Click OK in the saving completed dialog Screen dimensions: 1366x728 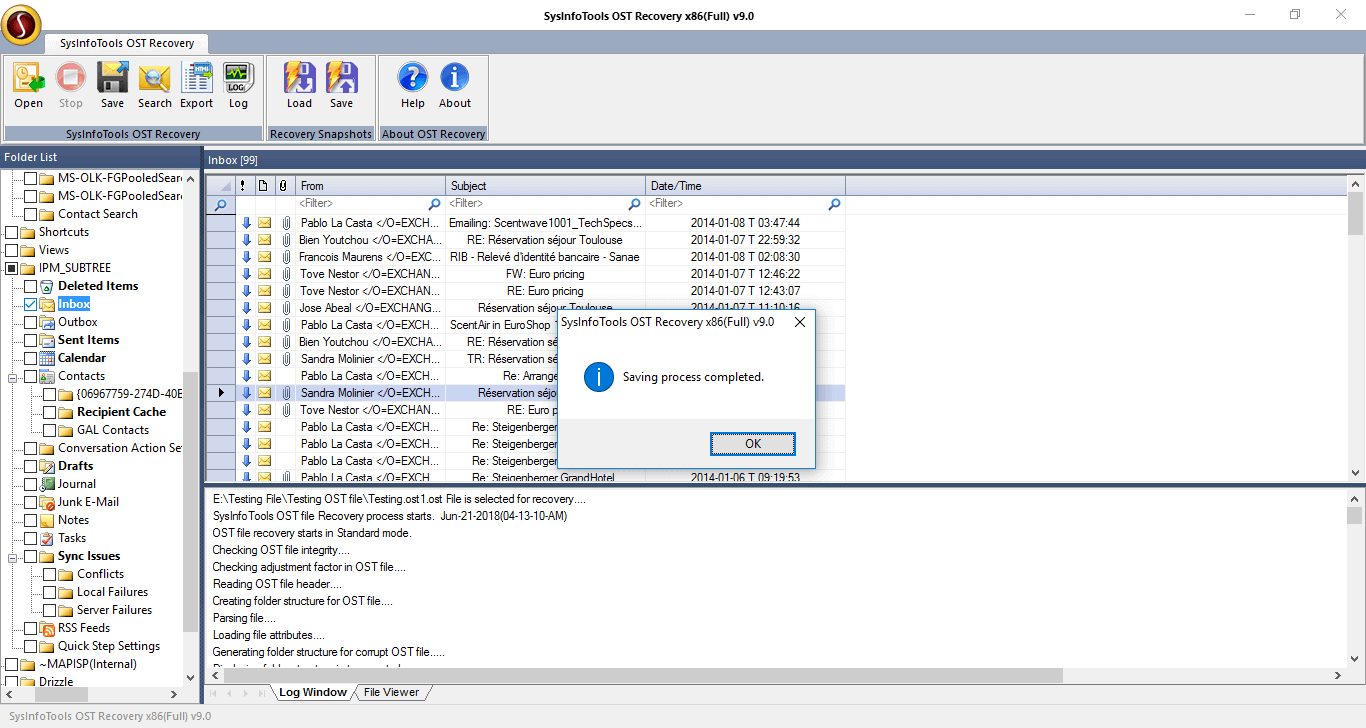point(753,443)
